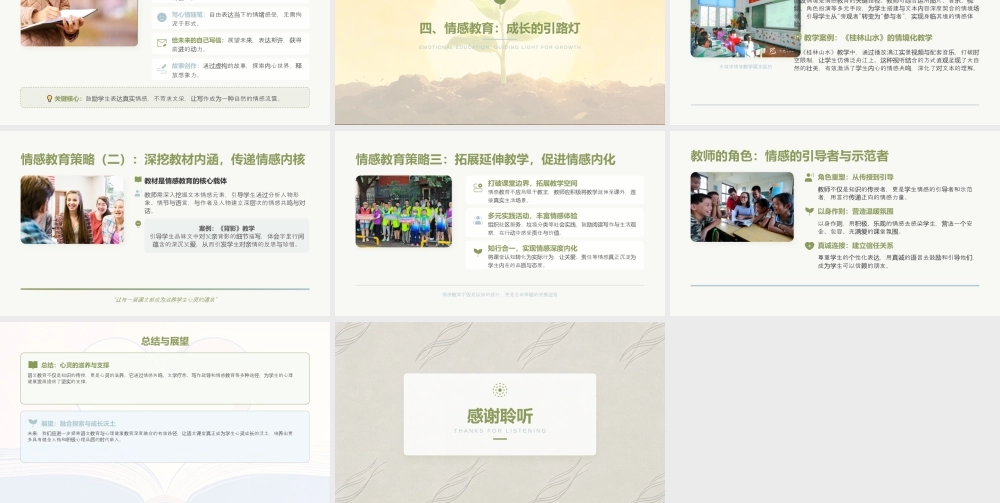Click the title 情感教育策略（二）：深挖教材内涵，传递情感内核

click(163, 159)
